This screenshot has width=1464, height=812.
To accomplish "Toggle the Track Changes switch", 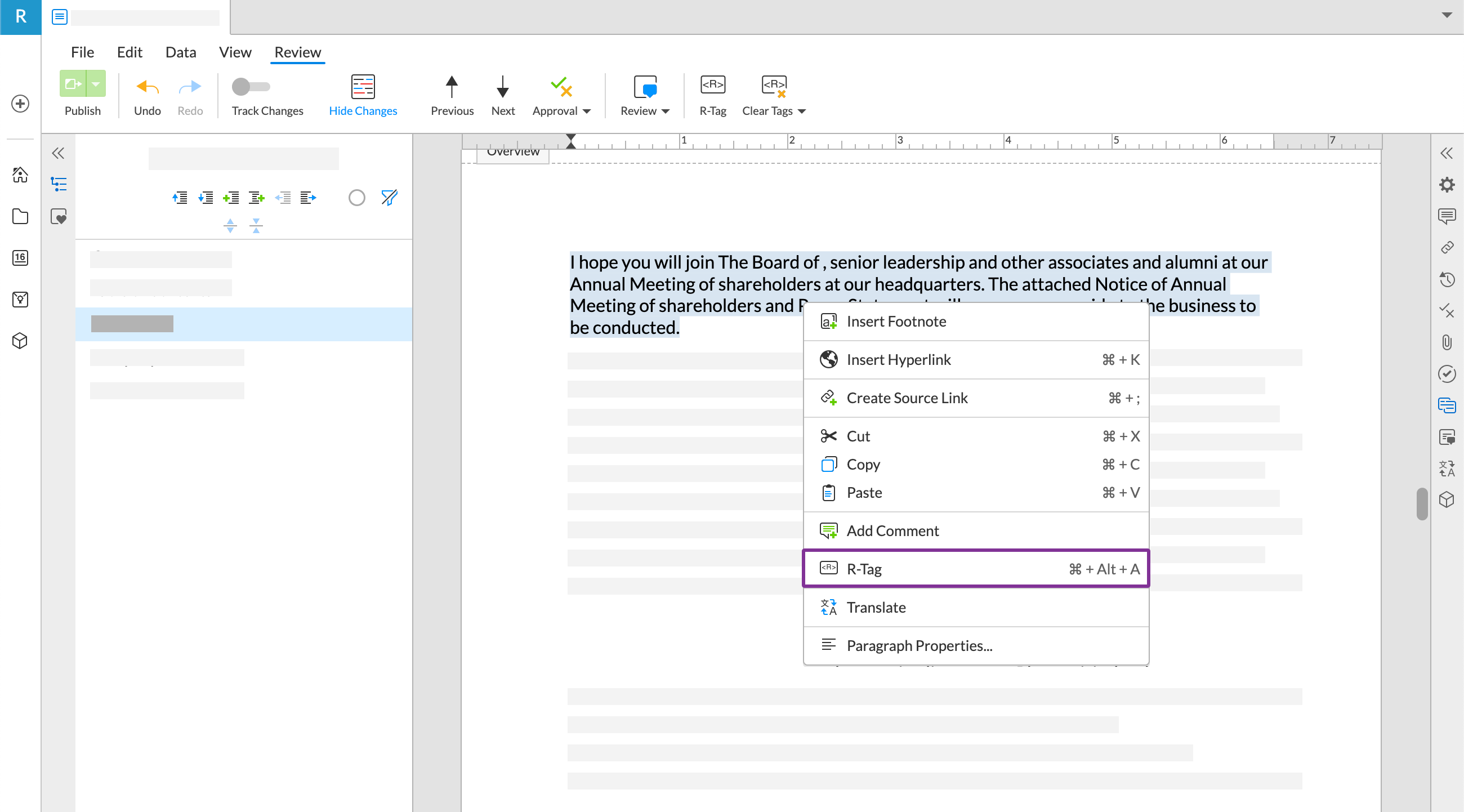I will coord(251,87).
